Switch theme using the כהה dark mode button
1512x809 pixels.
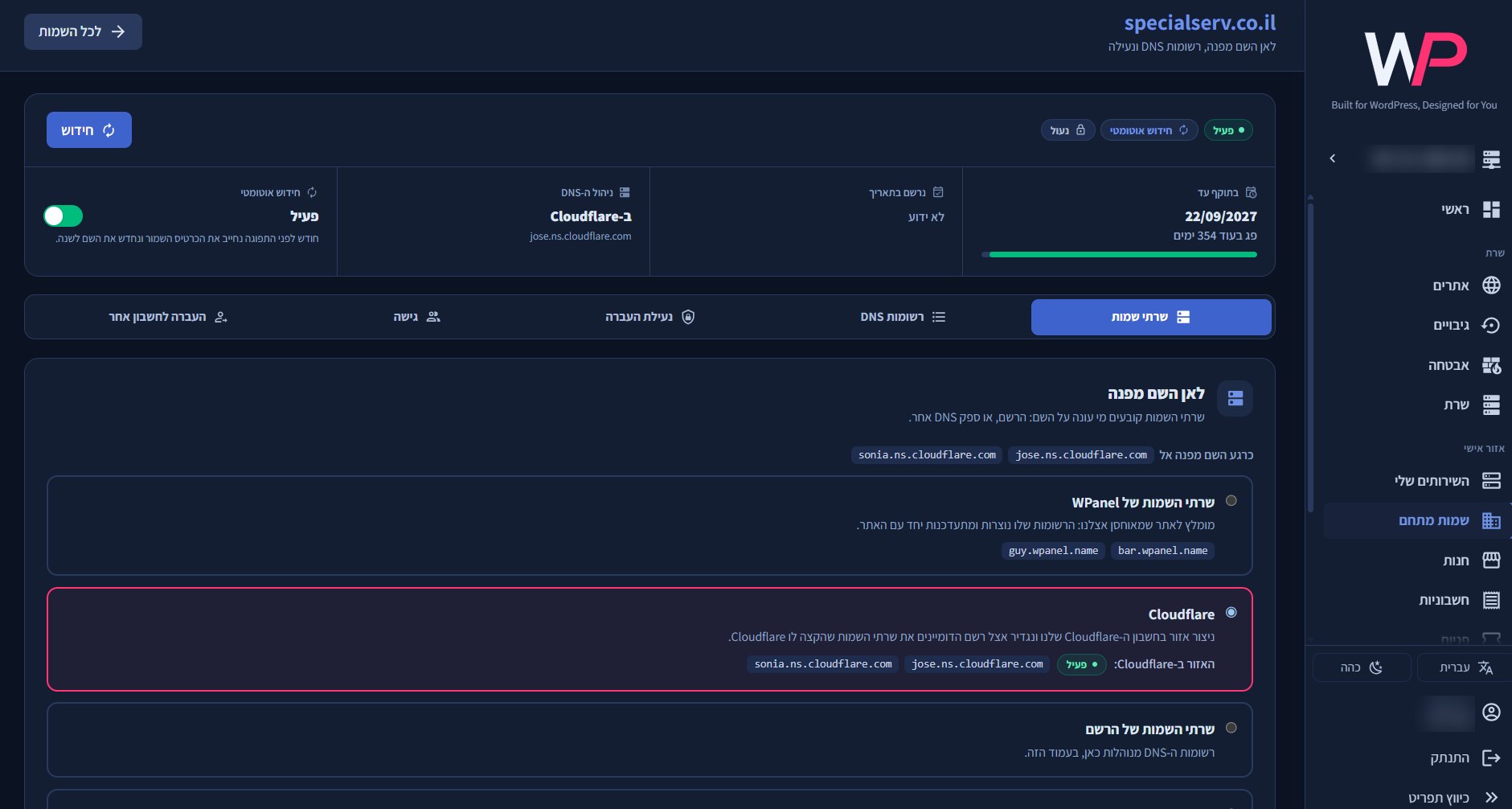point(1362,667)
